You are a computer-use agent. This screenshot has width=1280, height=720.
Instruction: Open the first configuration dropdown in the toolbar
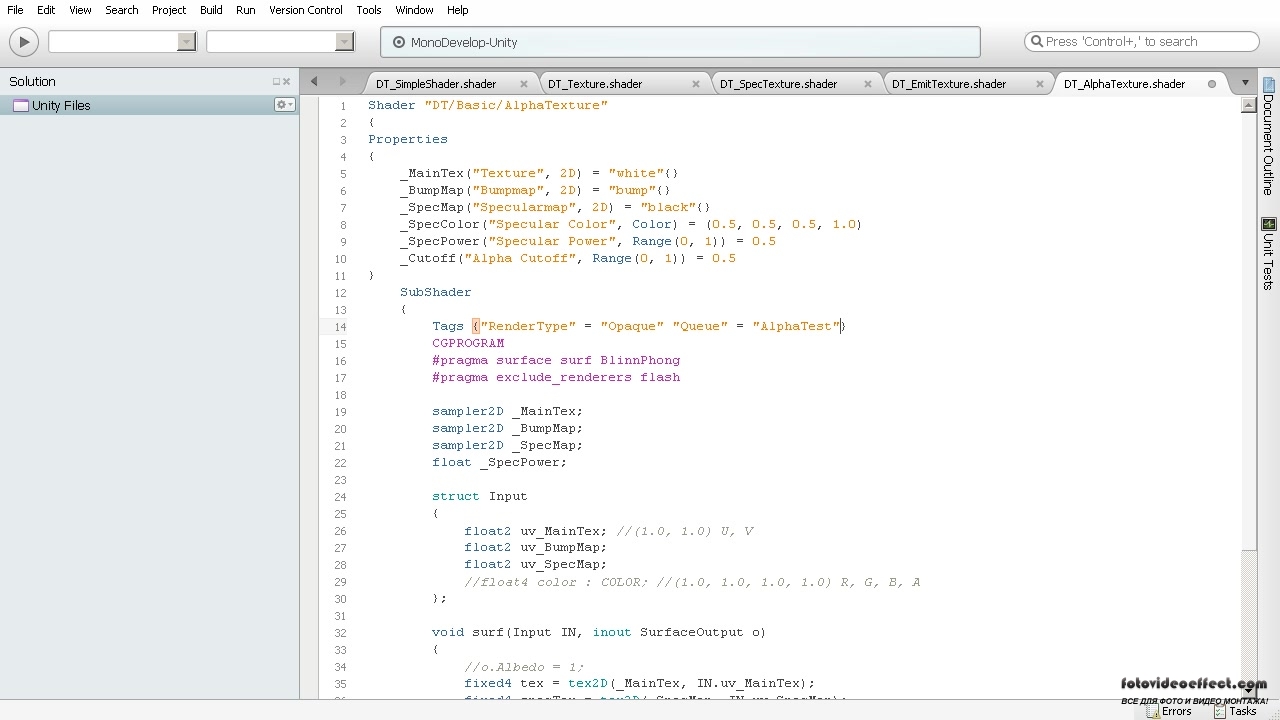click(122, 42)
